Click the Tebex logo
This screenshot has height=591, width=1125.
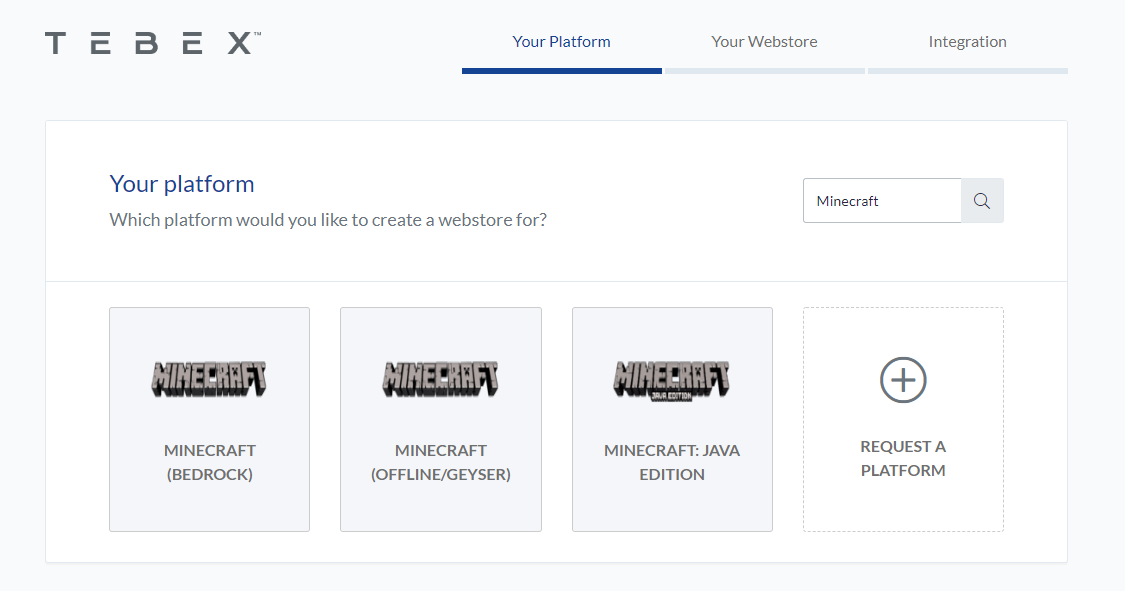153,43
